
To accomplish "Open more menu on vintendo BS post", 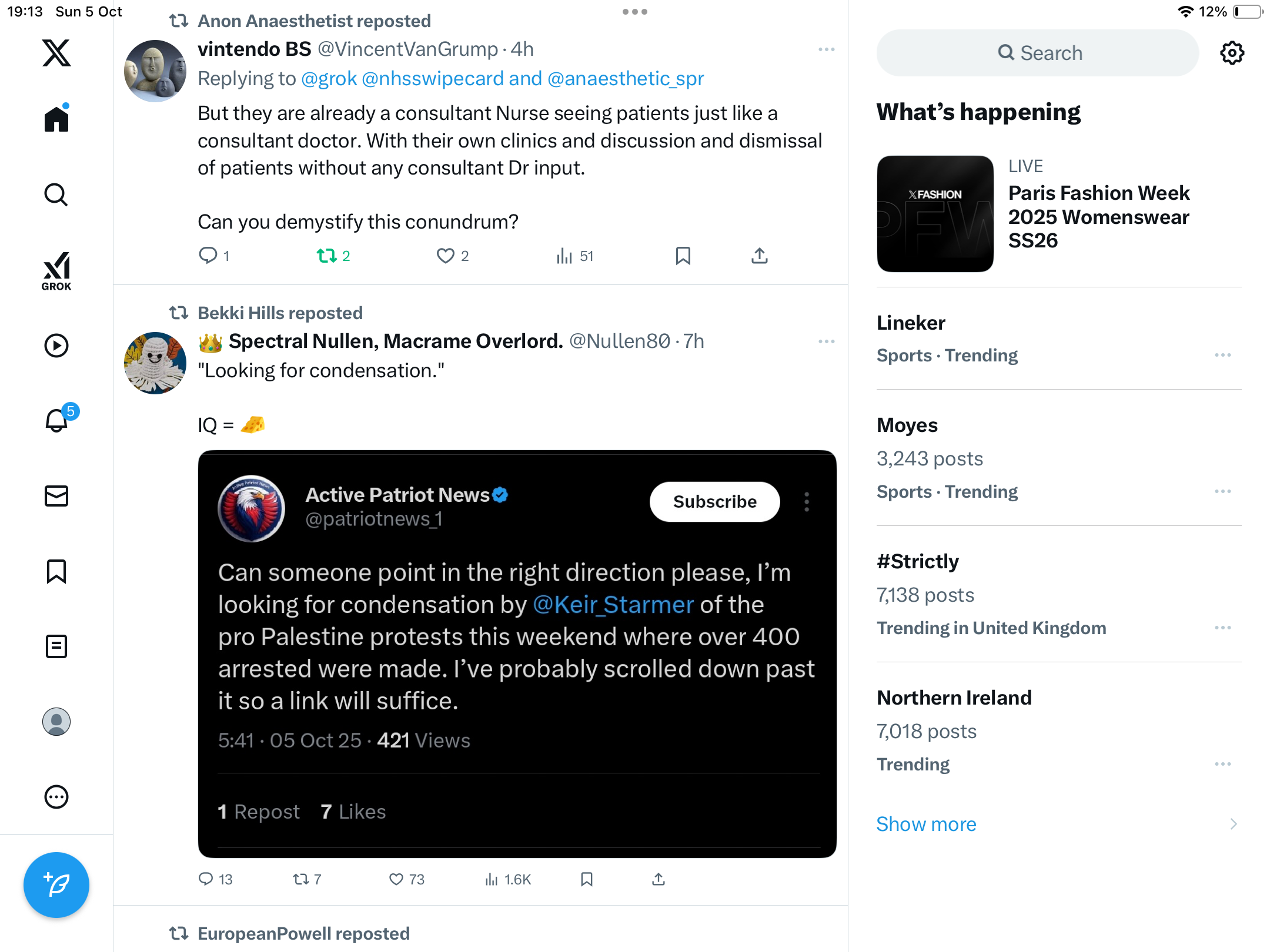I will tap(827, 49).
